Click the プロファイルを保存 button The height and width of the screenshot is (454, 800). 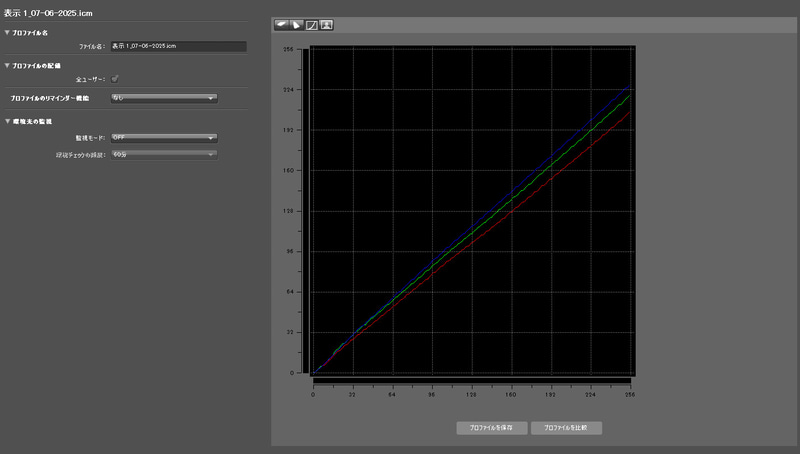click(492, 428)
